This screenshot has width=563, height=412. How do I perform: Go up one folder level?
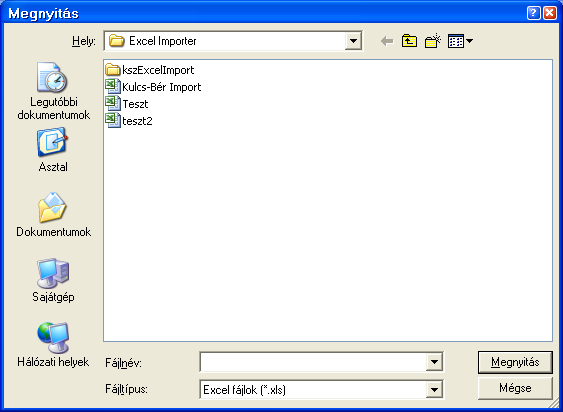[x=409, y=41]
